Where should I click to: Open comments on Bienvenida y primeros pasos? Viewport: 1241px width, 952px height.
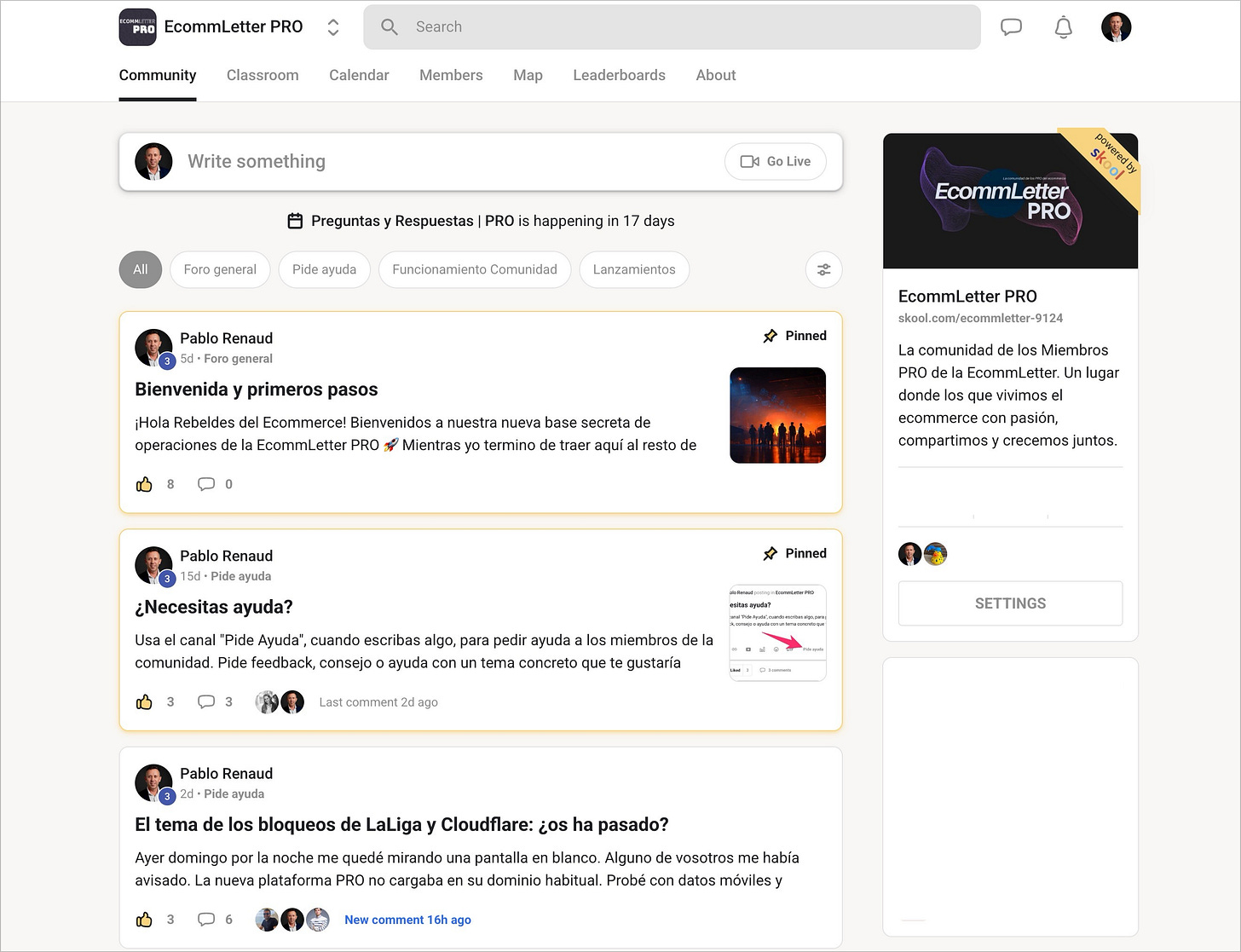click(206, 484)
